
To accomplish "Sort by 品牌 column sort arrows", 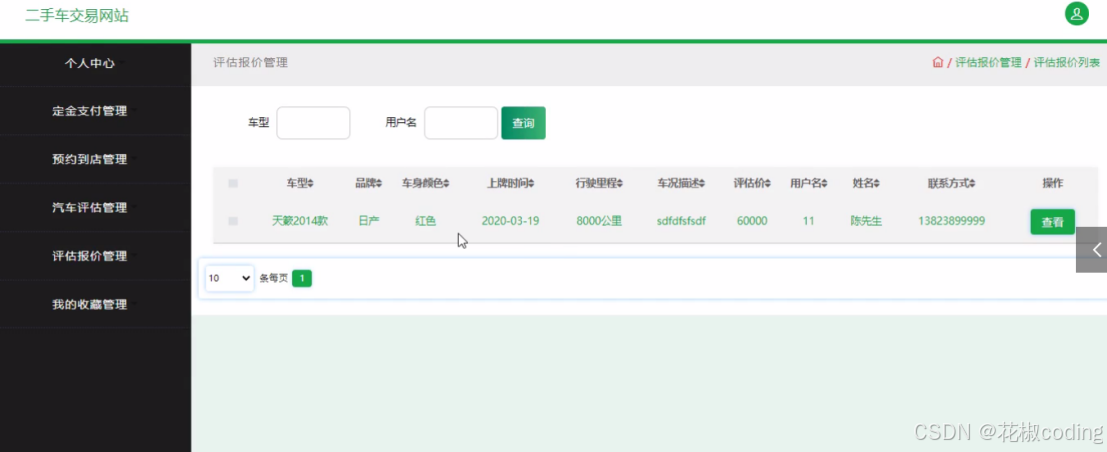I will coord(379,184).
